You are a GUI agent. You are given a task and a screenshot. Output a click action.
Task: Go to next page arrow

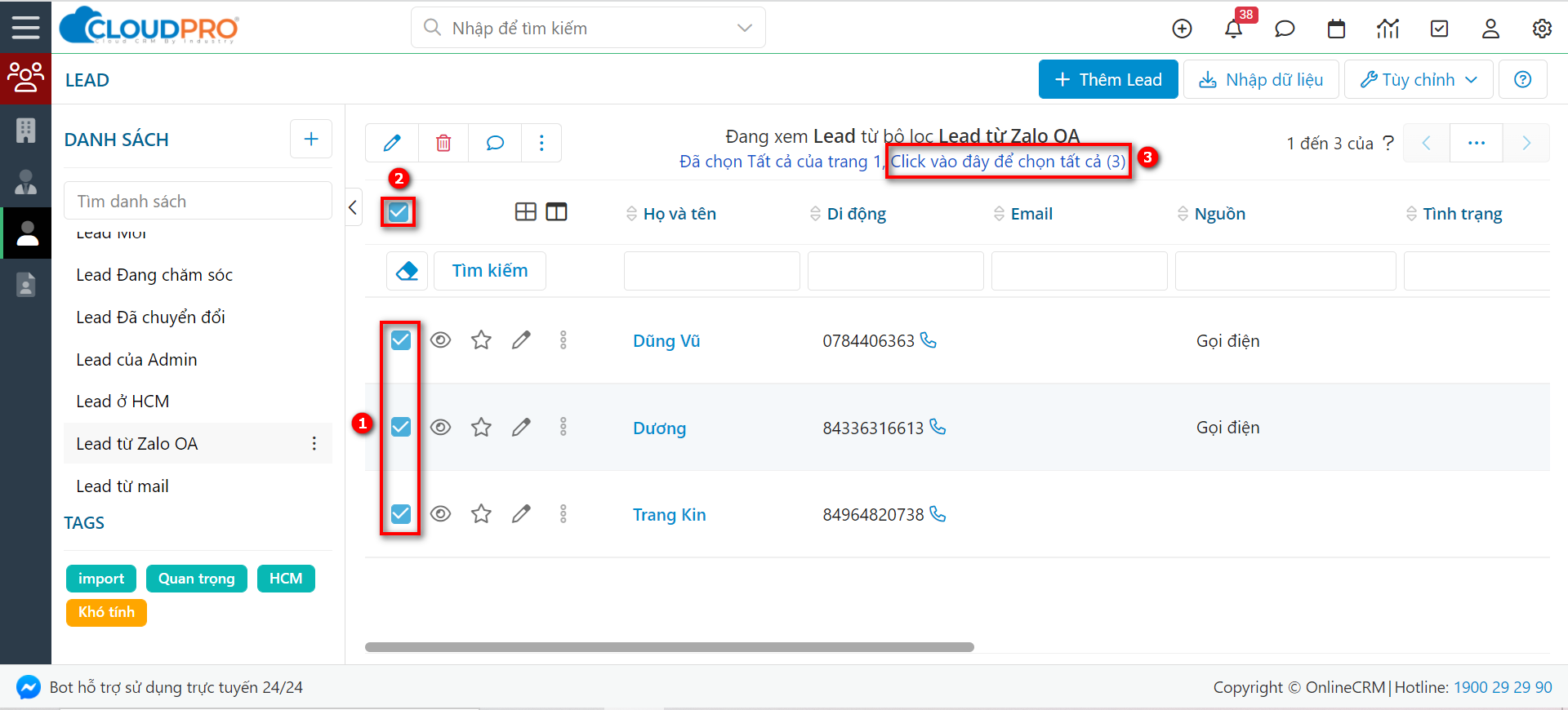point(1526,143)
